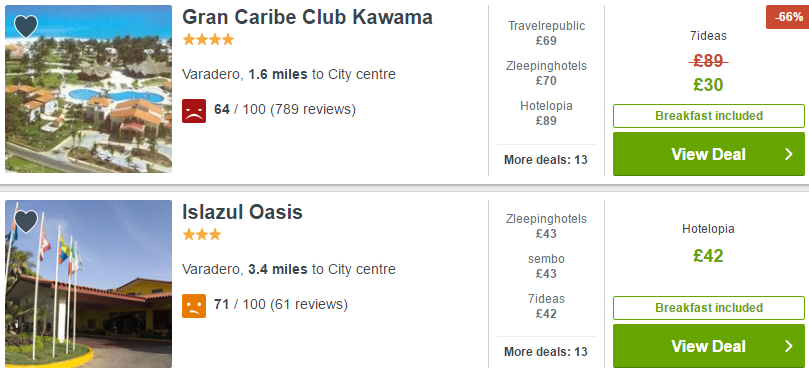
Task: Click the arrow on Kawama's View Deal button
Action: [x=788, y=154]
